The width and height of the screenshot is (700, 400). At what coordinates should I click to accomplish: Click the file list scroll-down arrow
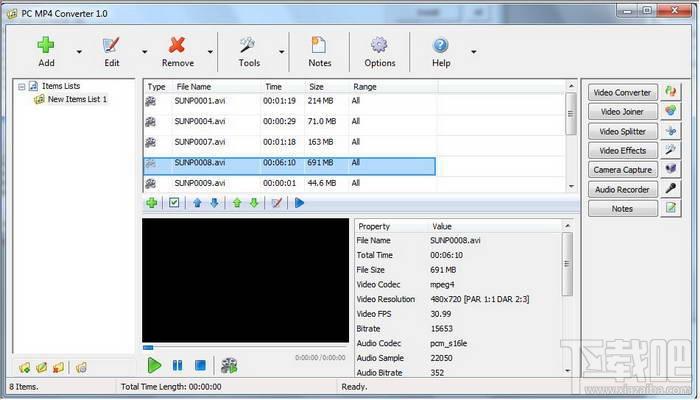[571, 187]
